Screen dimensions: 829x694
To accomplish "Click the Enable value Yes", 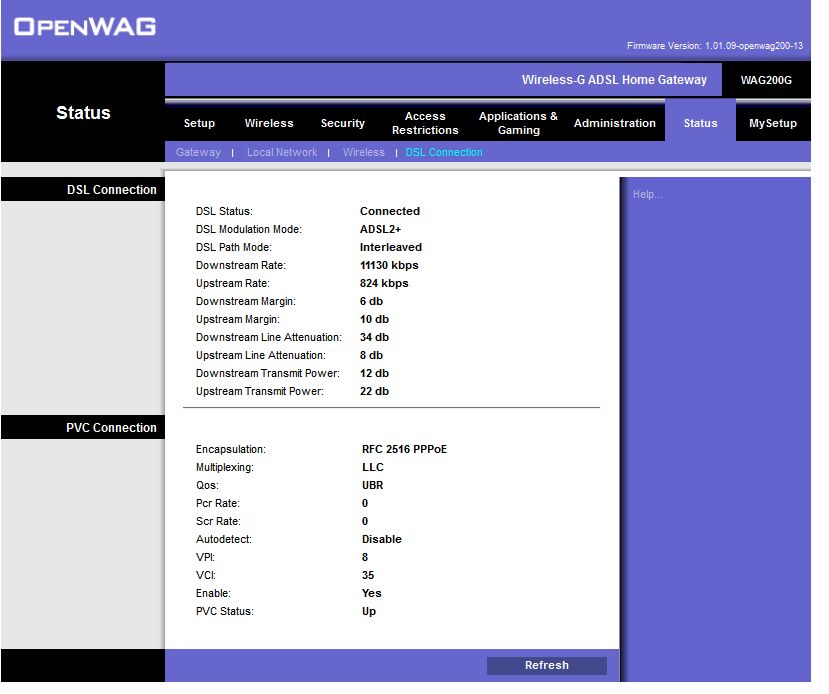I will [372, 593].
